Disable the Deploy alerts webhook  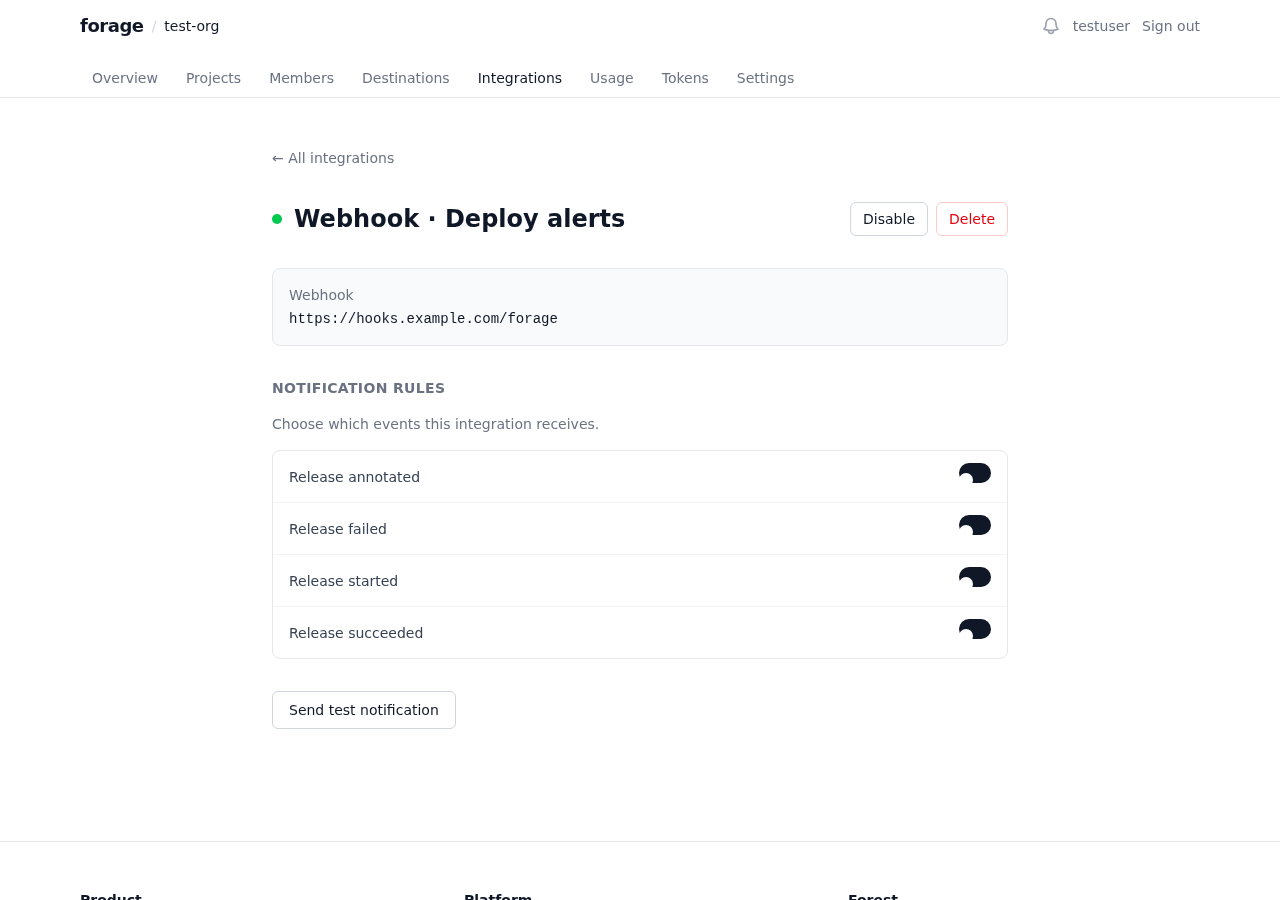(888, 219)
